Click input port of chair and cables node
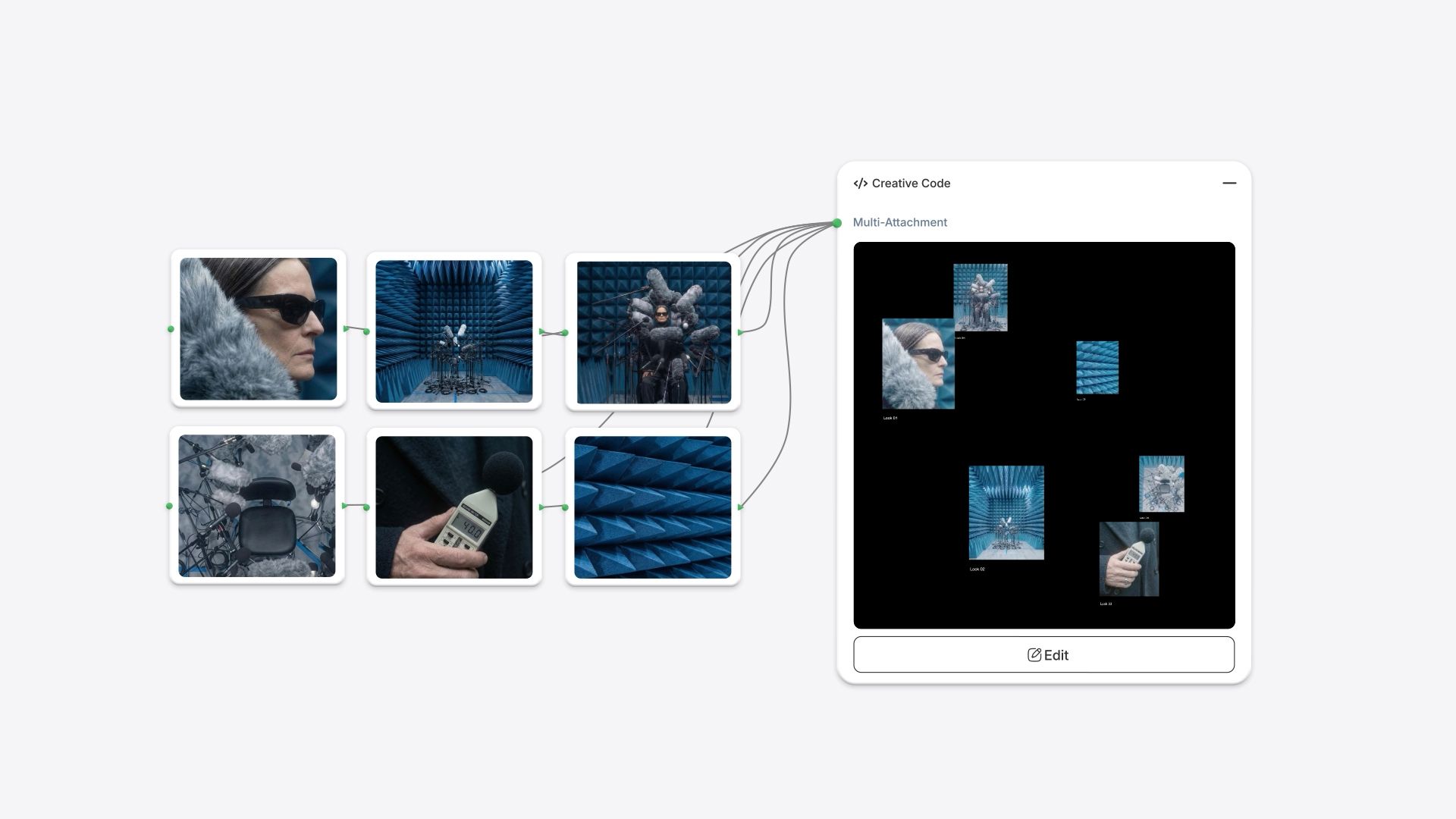 (169, 506)
